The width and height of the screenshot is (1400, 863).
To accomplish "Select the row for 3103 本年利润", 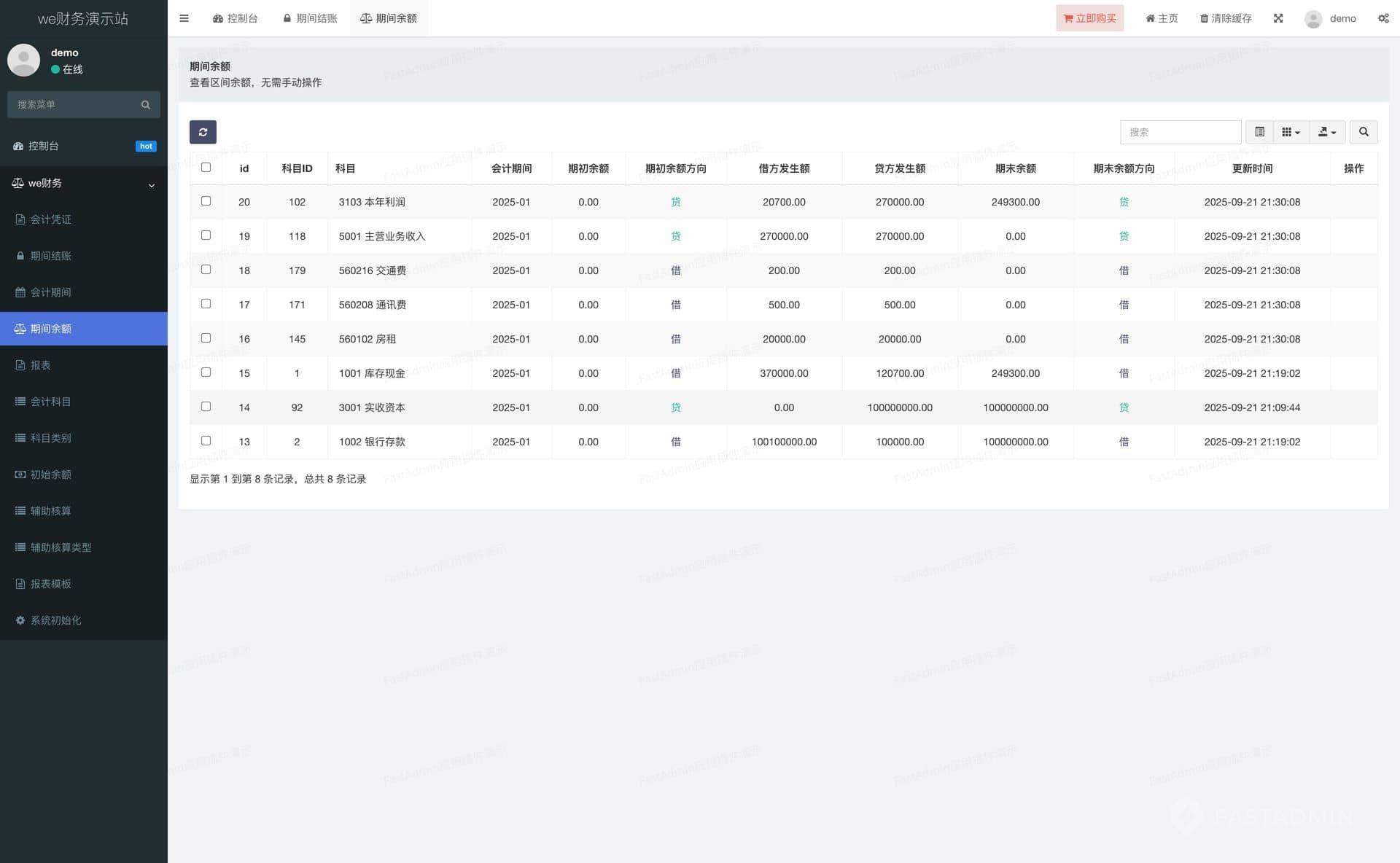I will click(206, 201).
